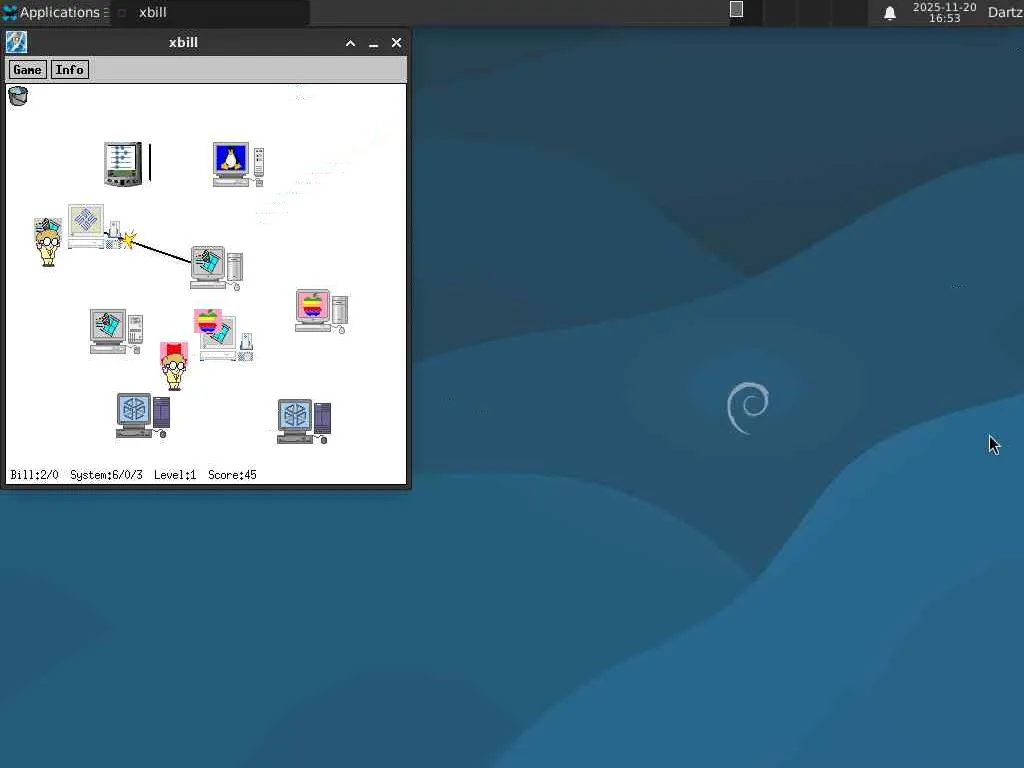Pick up the water bucket icon
The height and width of the screenshot is (768, 1024).
click(x=18, y=96)
